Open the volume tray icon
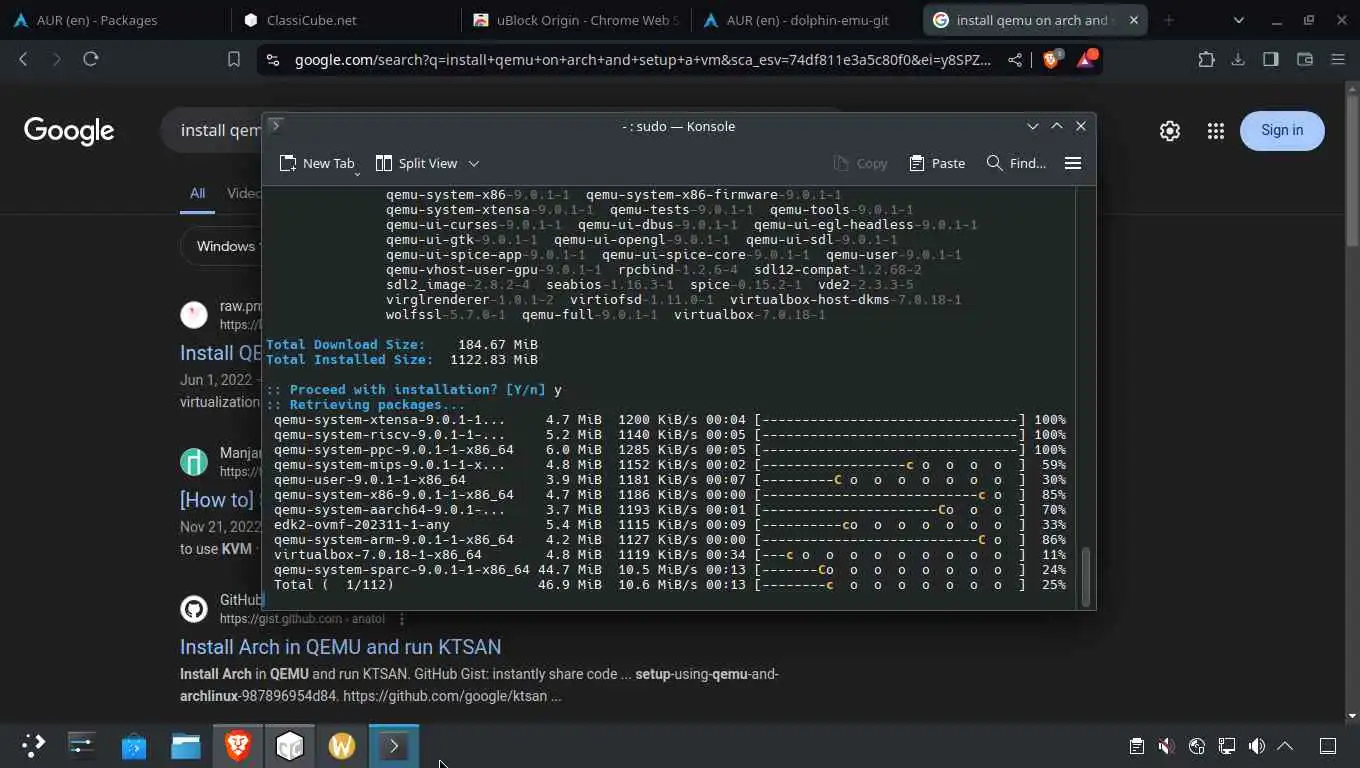 click(1256, 746)
